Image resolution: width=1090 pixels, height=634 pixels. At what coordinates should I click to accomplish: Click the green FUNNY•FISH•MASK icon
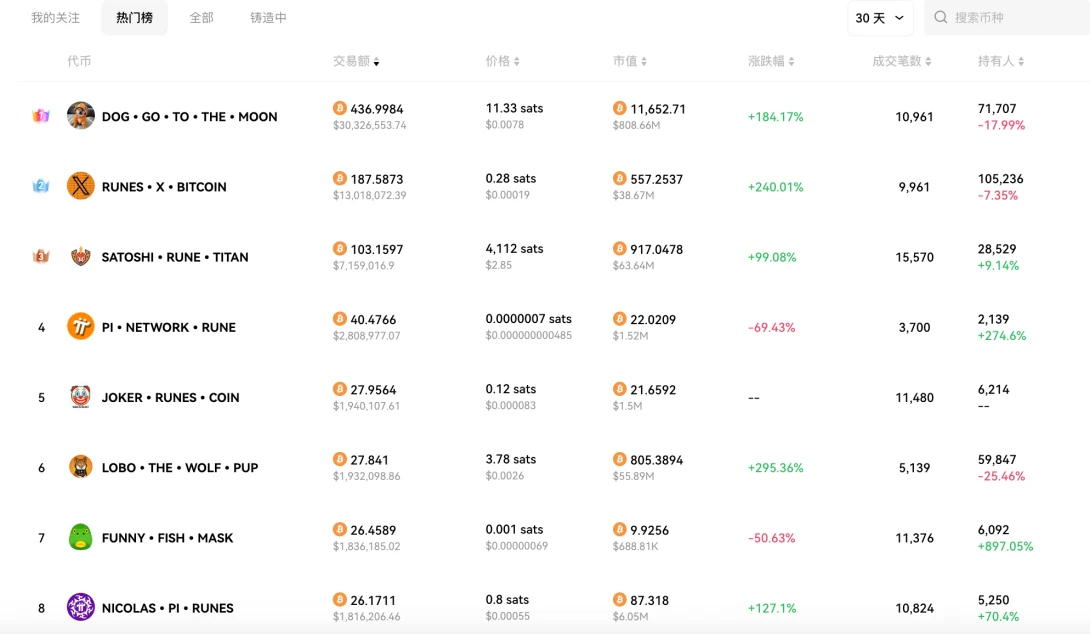tap(81, 538)
